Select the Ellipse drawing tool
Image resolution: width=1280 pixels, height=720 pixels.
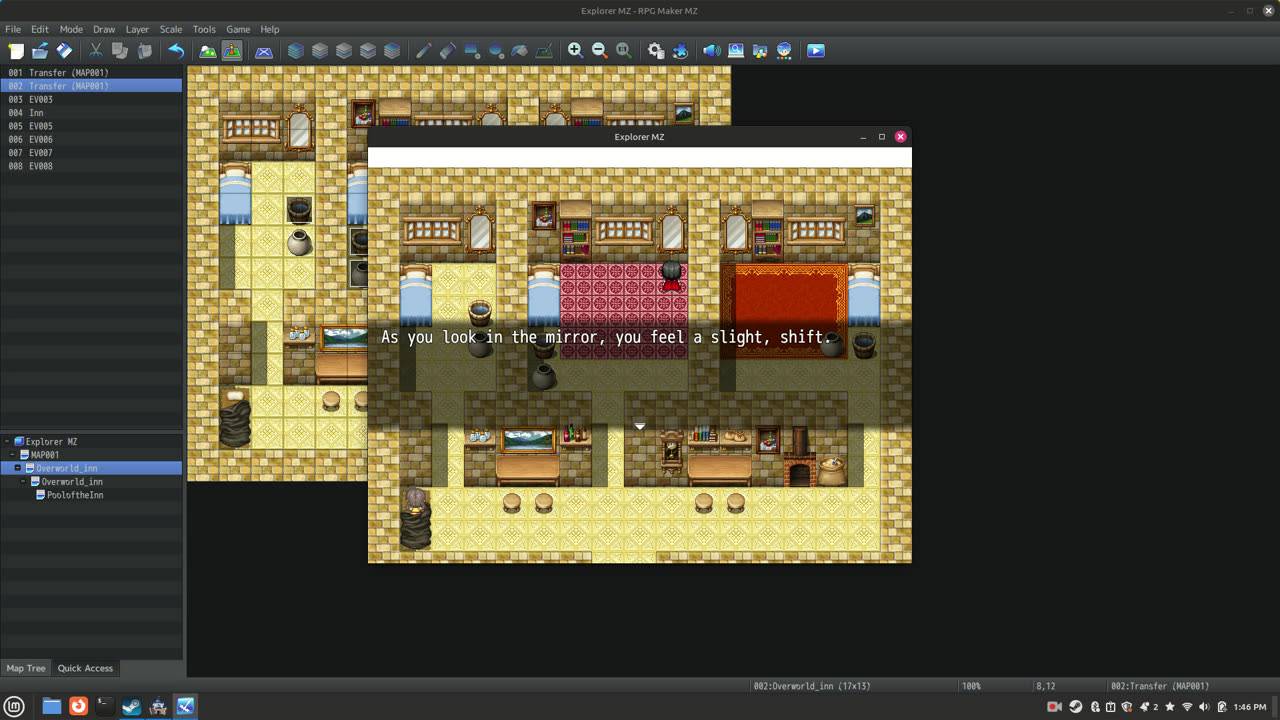(496, 51)
